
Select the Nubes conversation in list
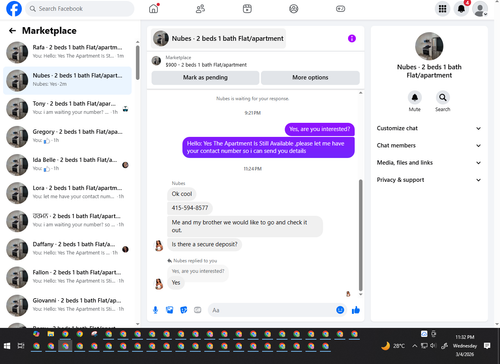[x=68, y=80]
